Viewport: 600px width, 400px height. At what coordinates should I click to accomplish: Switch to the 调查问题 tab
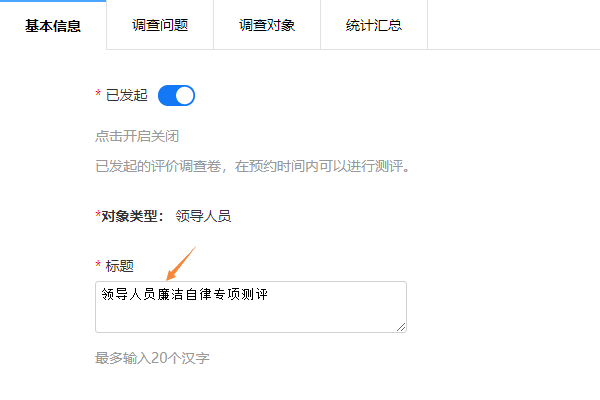pyautogui.click(x=160, y=25)
